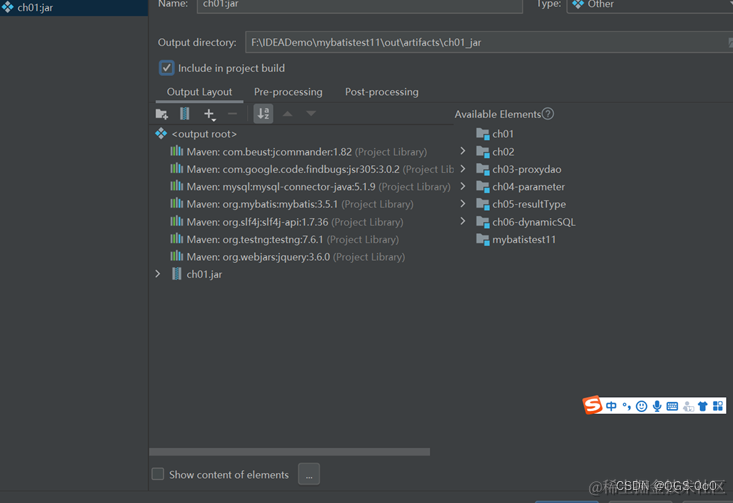Click the mybatistest11 module folder icon
Viewport: 733px width, 503px height.
(x=482, y=239)
